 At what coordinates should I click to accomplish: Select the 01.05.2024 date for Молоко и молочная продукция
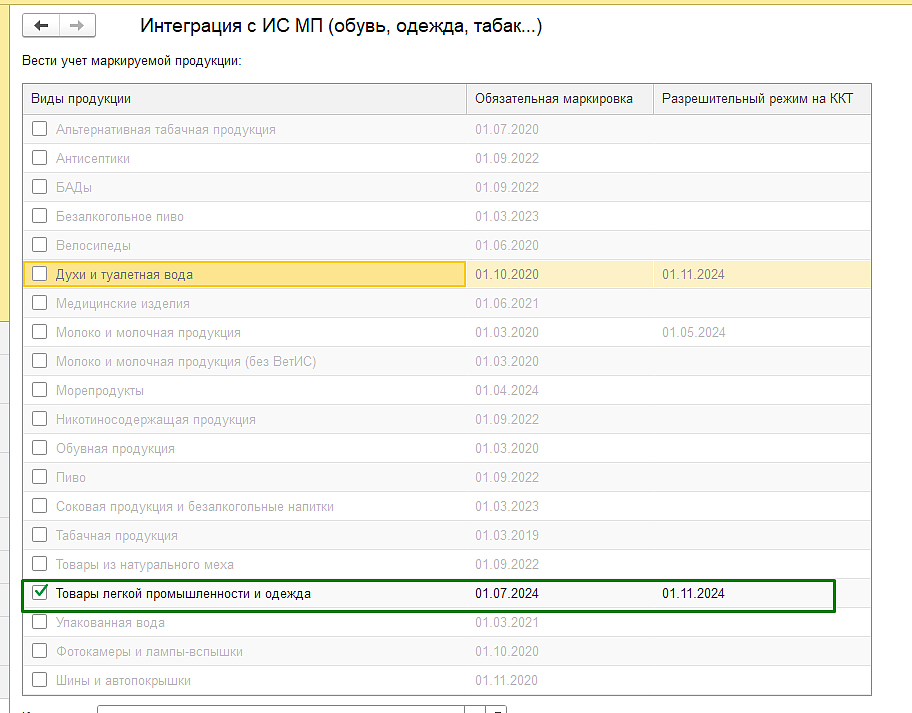[693, 333]
